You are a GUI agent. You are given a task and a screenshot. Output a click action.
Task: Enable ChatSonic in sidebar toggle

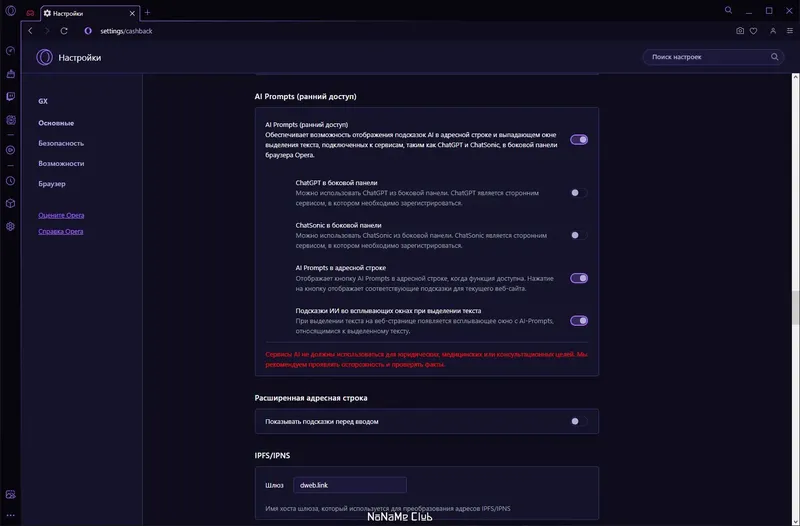(x=578, y=235)
